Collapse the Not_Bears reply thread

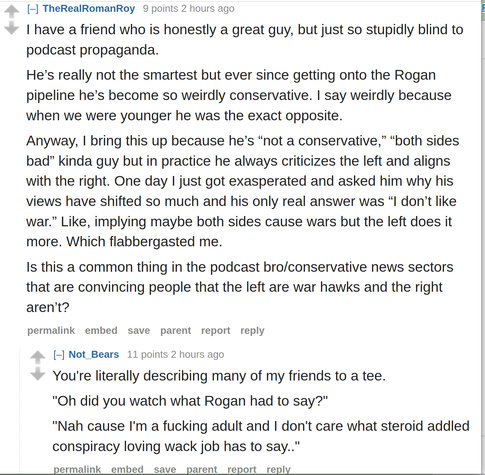tap(59, 355)
